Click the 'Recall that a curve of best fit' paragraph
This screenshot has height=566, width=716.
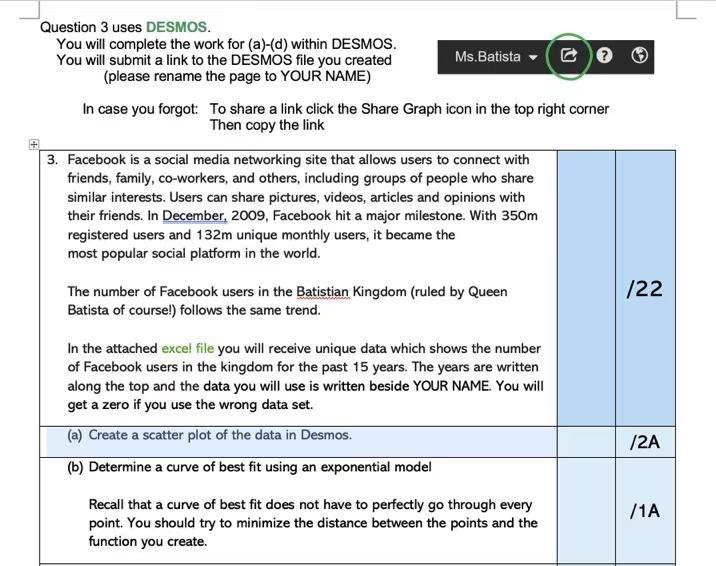[x=313, y=523]
